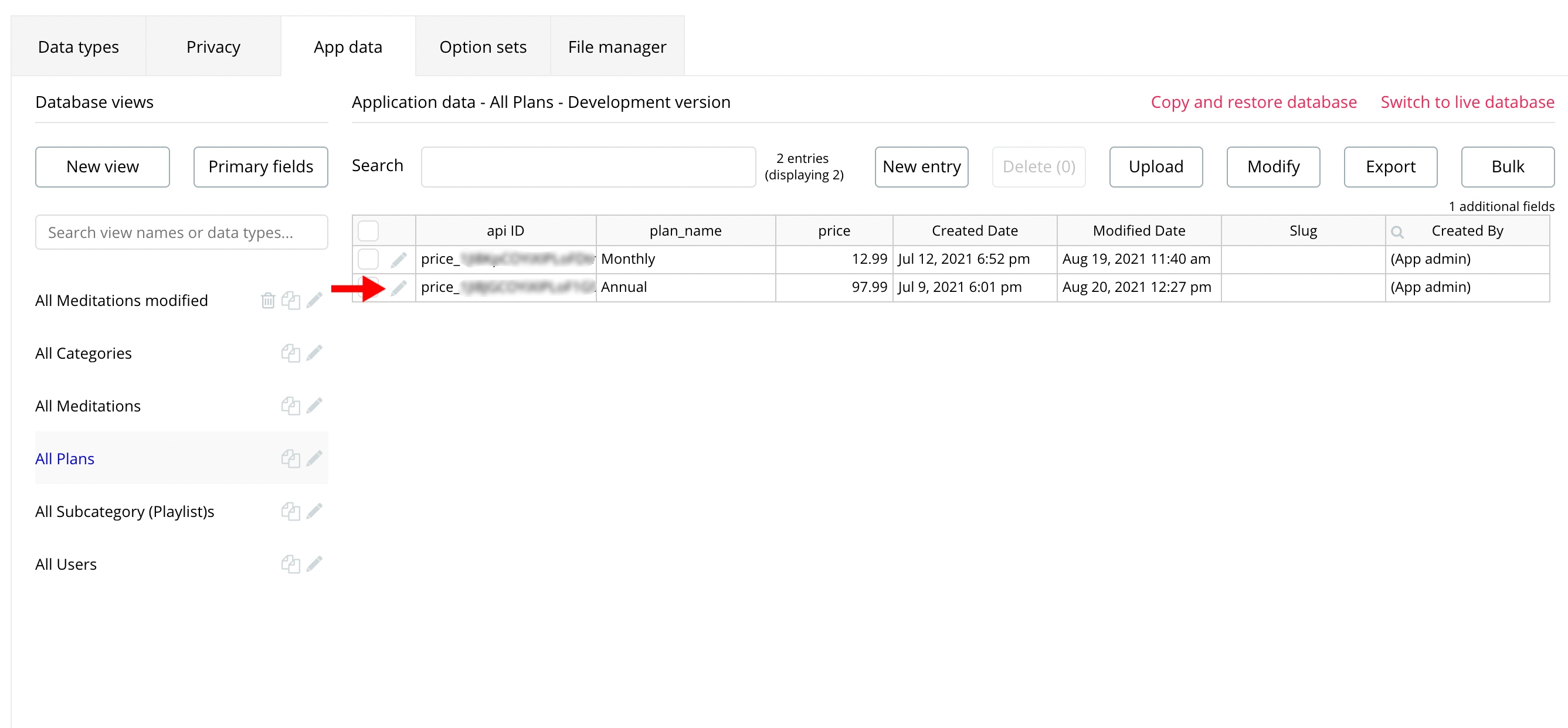The image size is (1568, 728).
Task: Click Switch to live database link
Action: click(x=1467, y=101)
